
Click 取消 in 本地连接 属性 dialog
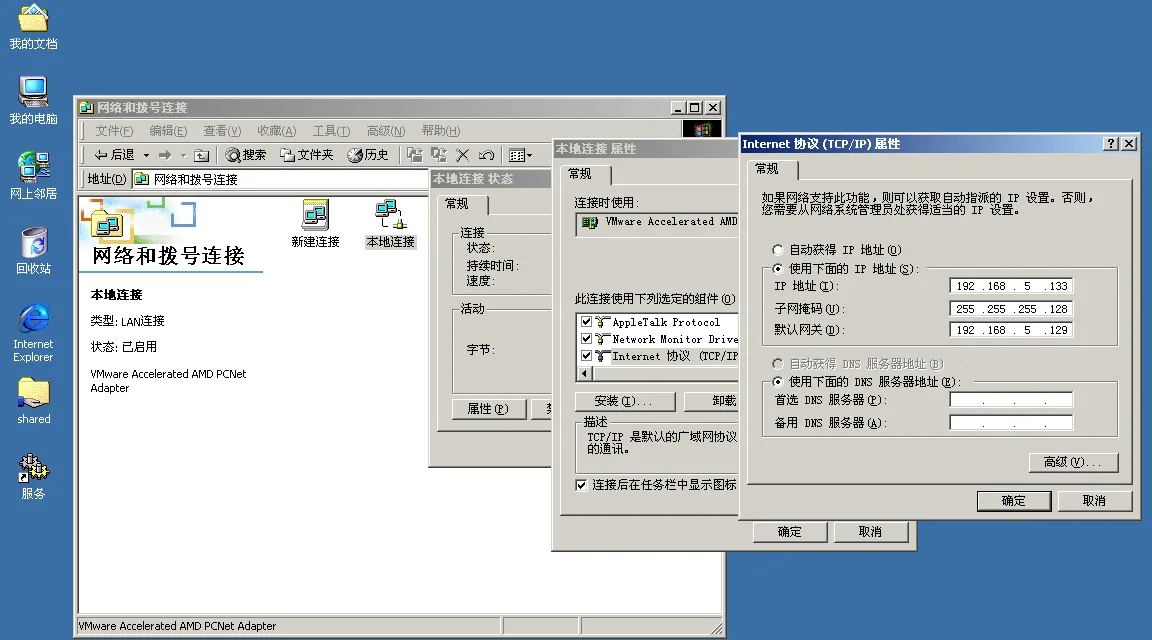pyautogui.click(x=871, y=532)
